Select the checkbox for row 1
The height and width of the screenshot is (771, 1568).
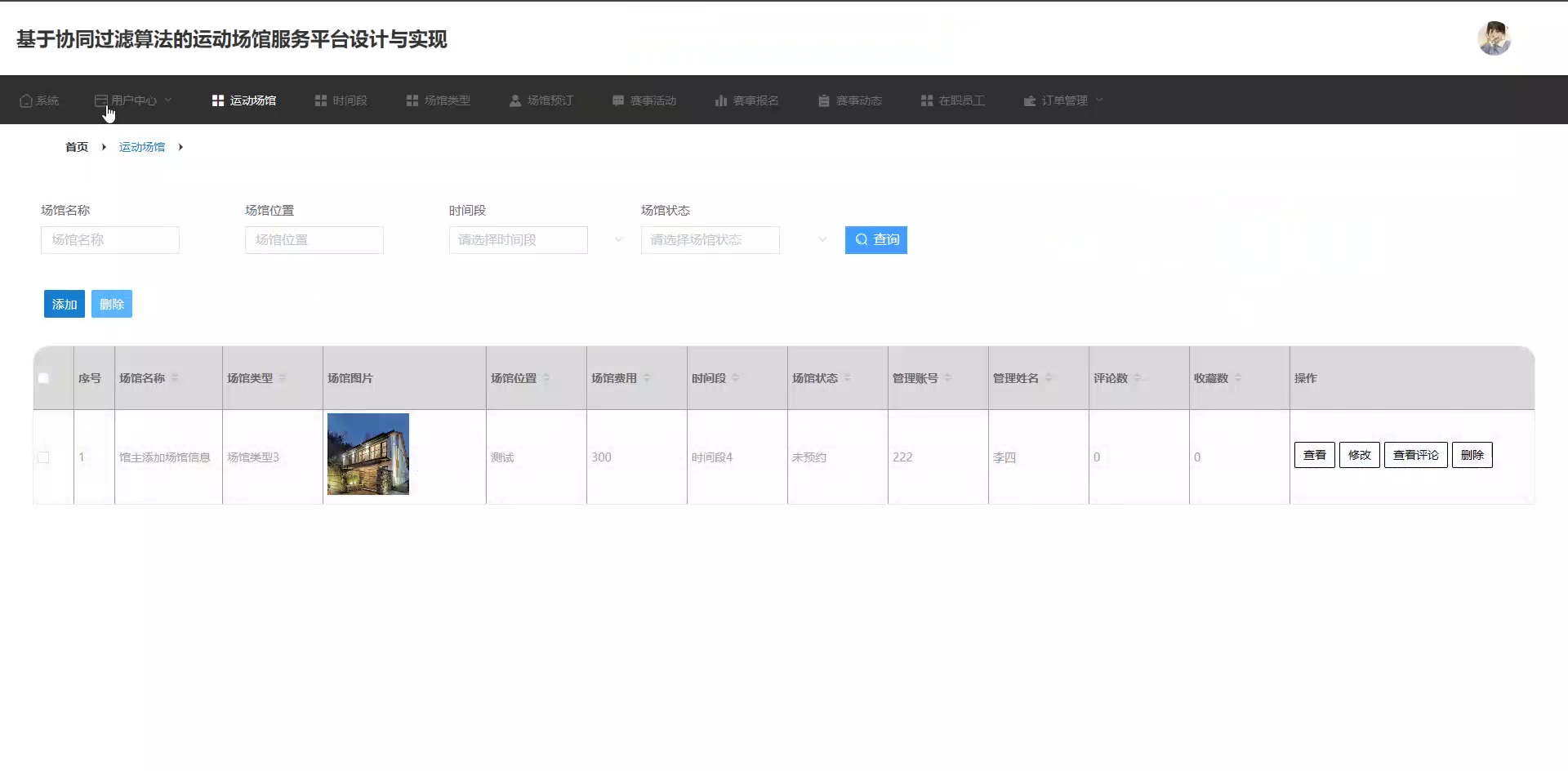click(43, 457)
